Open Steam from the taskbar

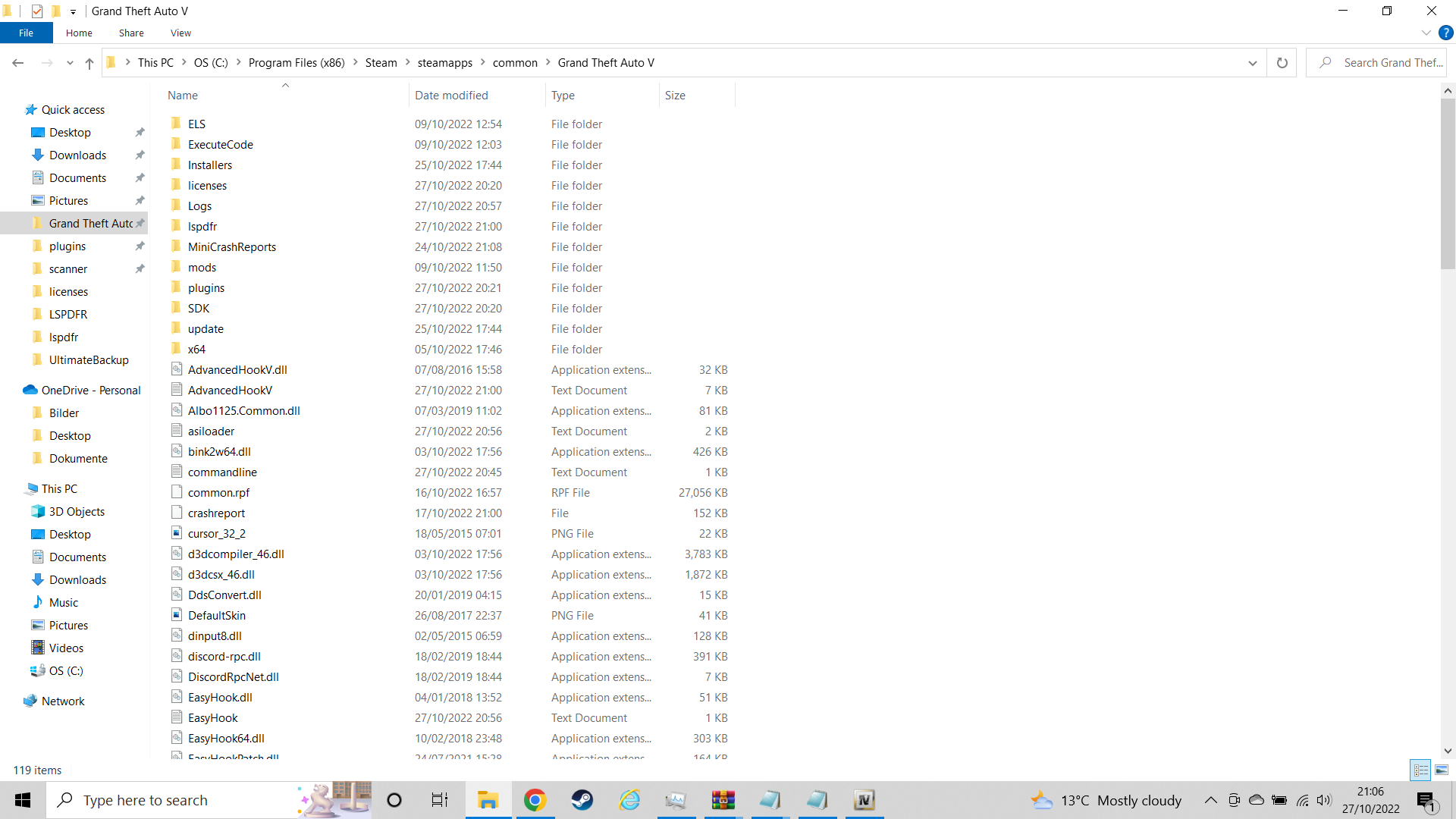click(582, 800)
